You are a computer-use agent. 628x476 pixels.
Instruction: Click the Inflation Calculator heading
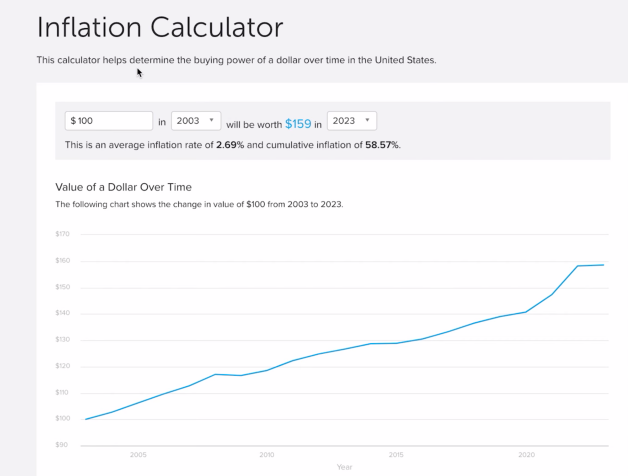160,28
